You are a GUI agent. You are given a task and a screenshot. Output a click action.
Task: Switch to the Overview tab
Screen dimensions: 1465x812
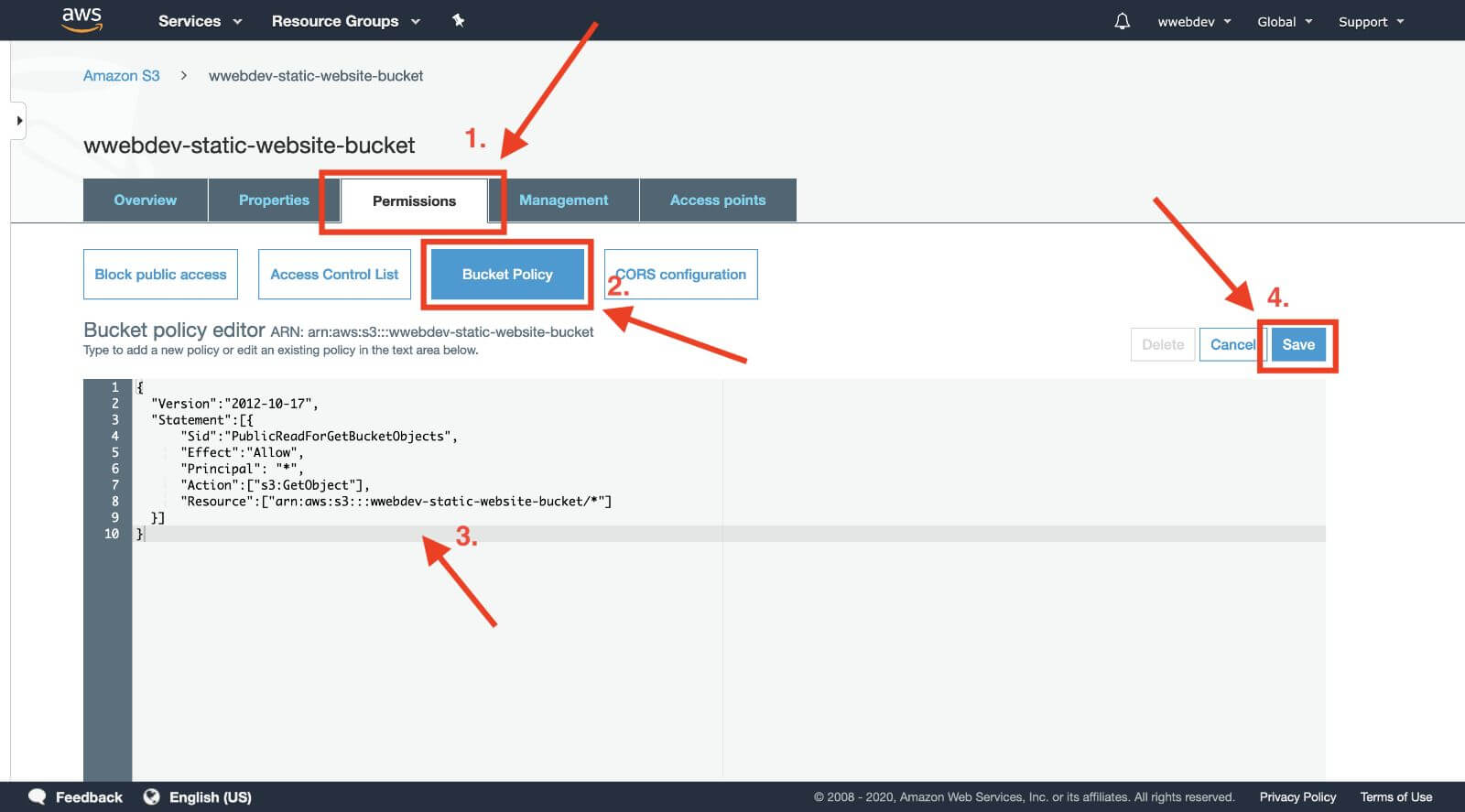[146, 200]
